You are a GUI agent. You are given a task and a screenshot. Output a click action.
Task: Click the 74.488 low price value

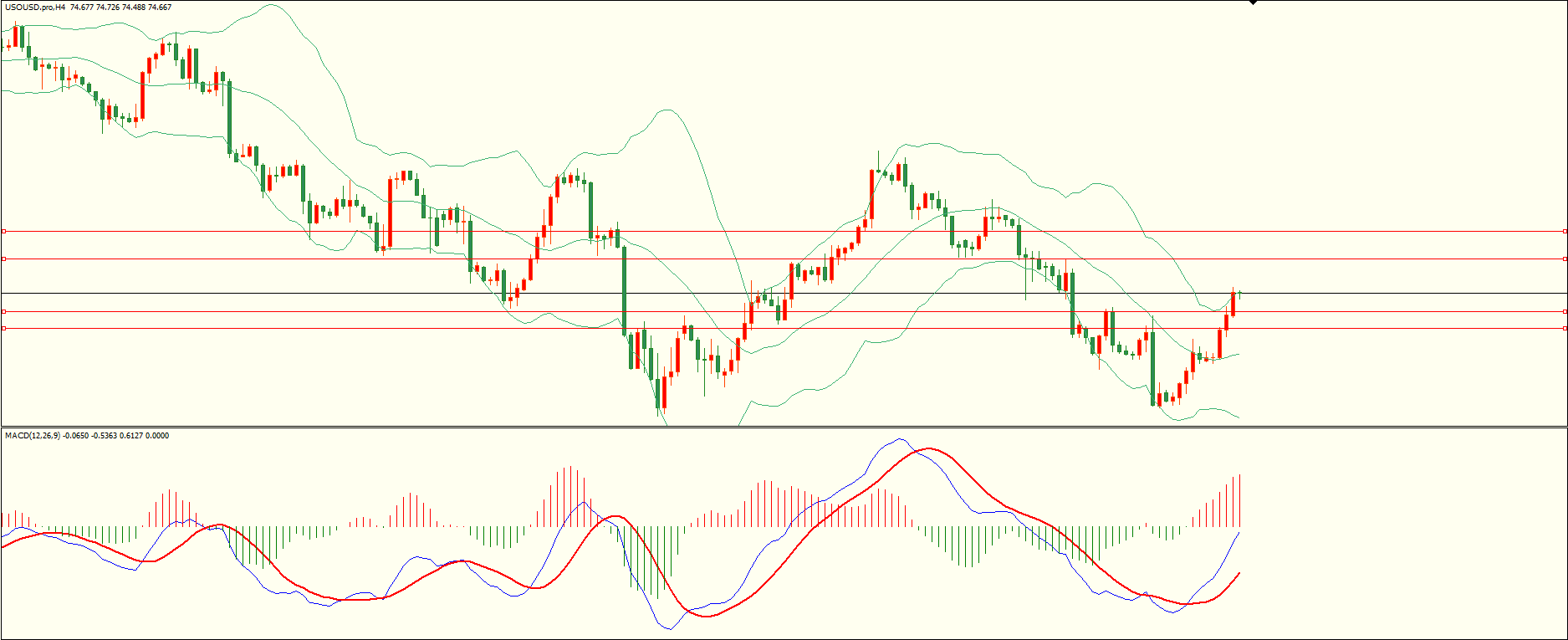tap(134, 8)
